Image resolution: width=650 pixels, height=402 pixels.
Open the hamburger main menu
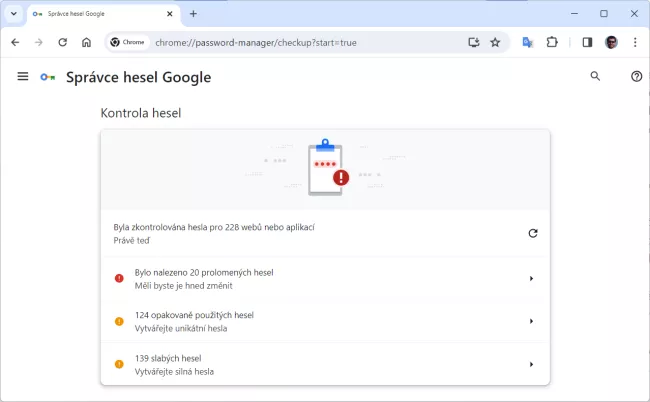pyautogui.click(x=23, y=77)
